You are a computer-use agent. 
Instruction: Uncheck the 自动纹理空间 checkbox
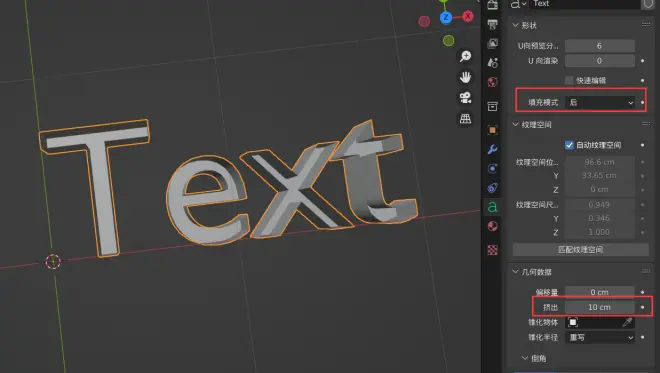tap(569, 145)
